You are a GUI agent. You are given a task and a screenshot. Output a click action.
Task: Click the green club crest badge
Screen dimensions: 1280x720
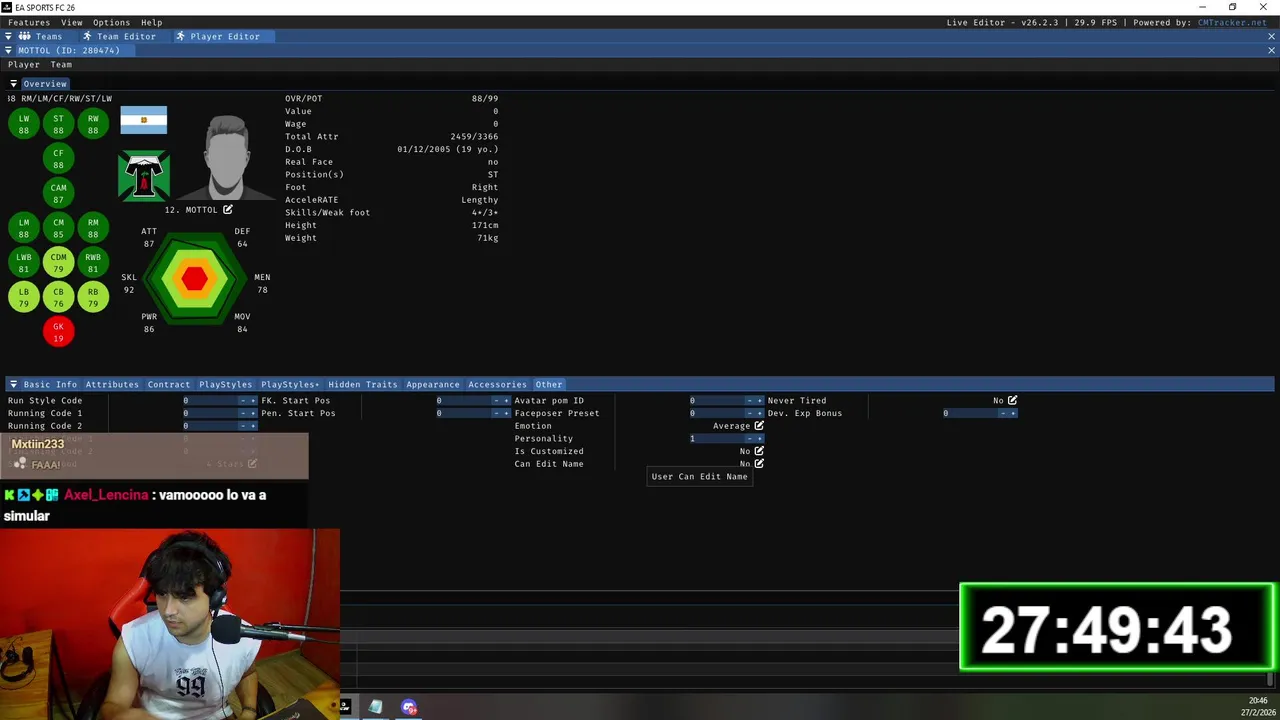point(144,176)
